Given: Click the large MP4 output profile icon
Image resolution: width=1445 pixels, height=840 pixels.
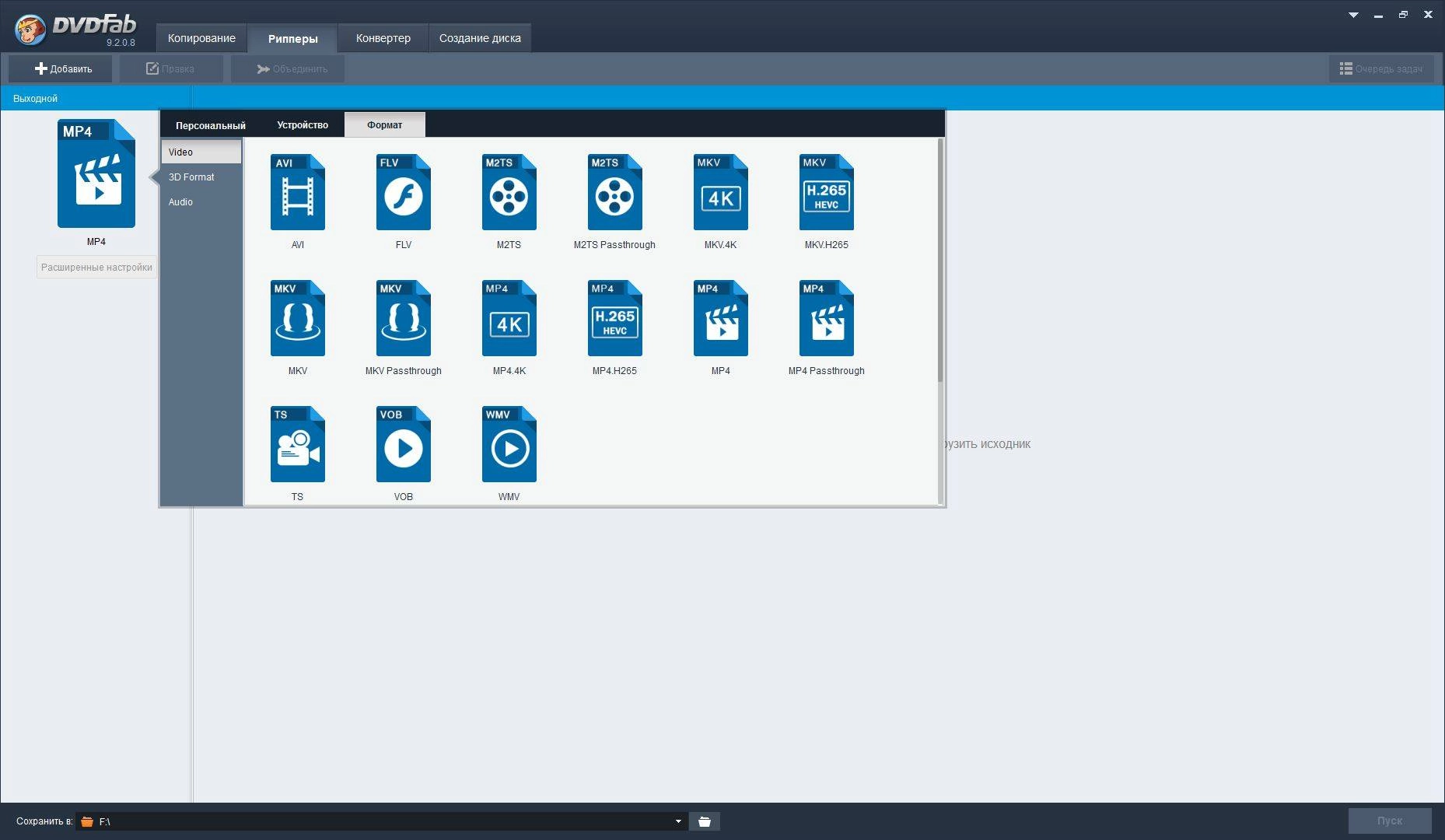Looking at the screenshot, I should [96, 173].
